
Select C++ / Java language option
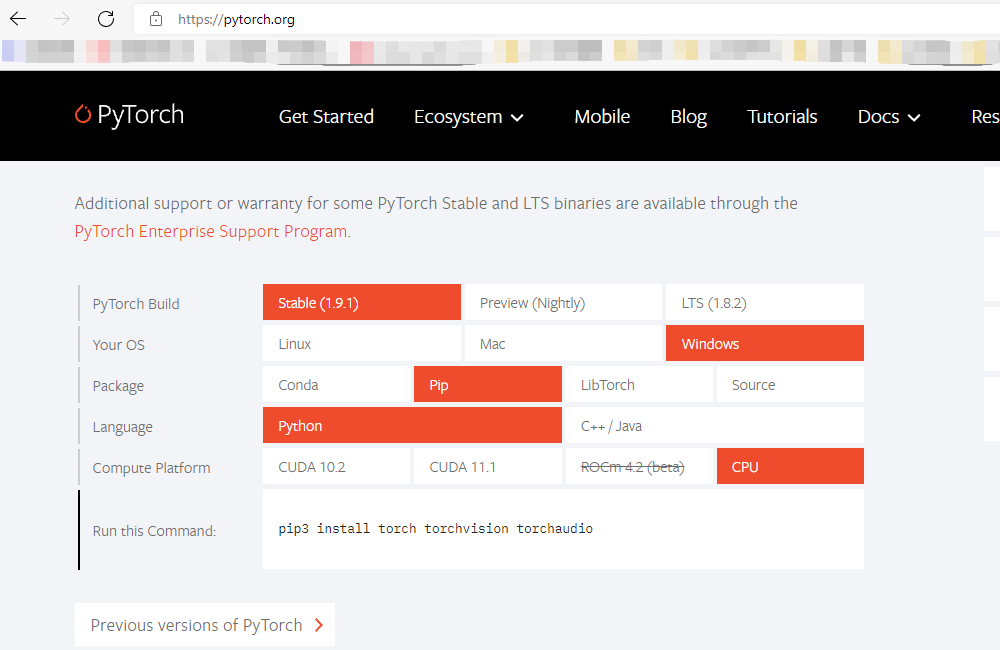715,425
